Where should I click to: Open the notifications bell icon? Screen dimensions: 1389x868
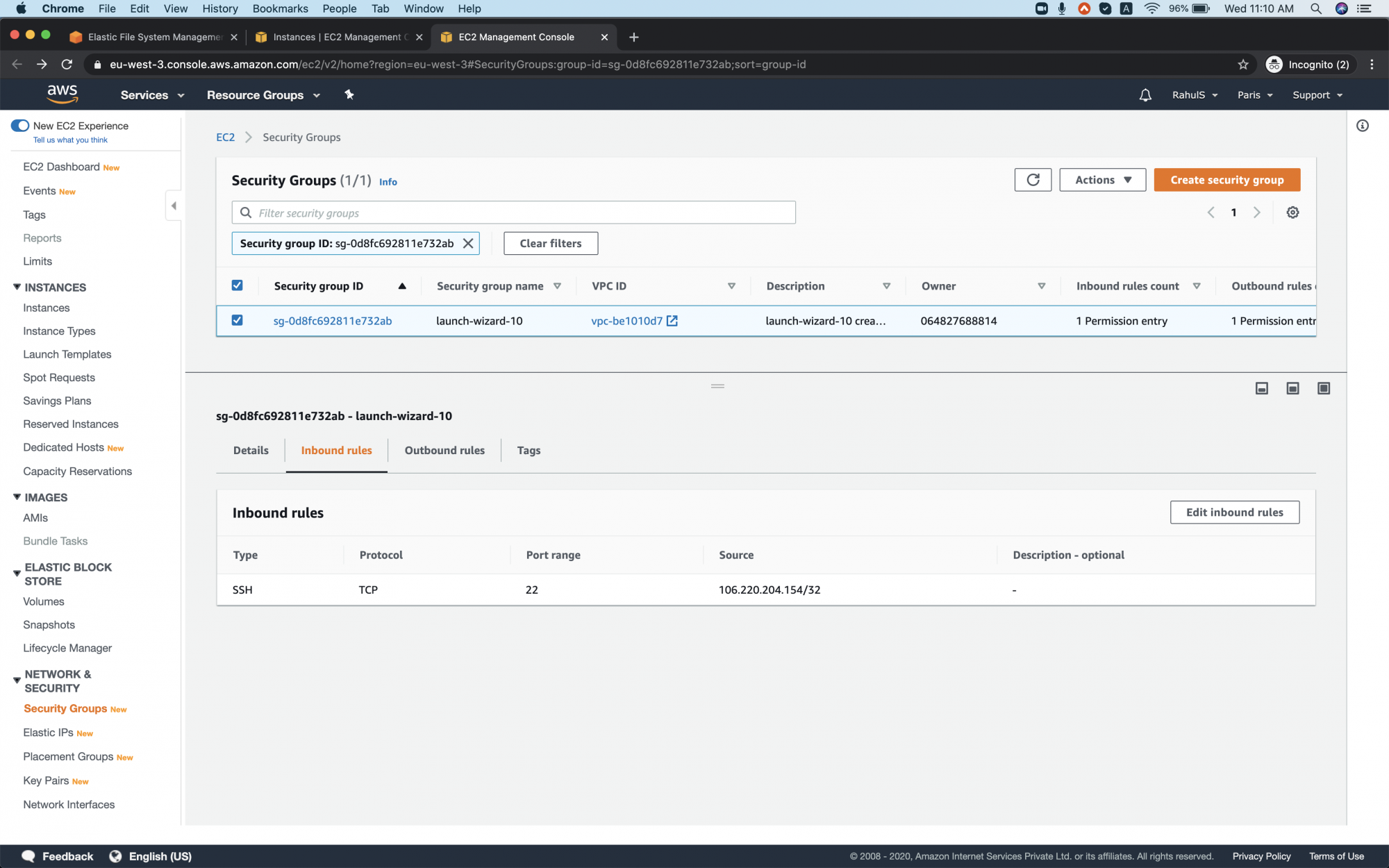(x=1145, y=94)
